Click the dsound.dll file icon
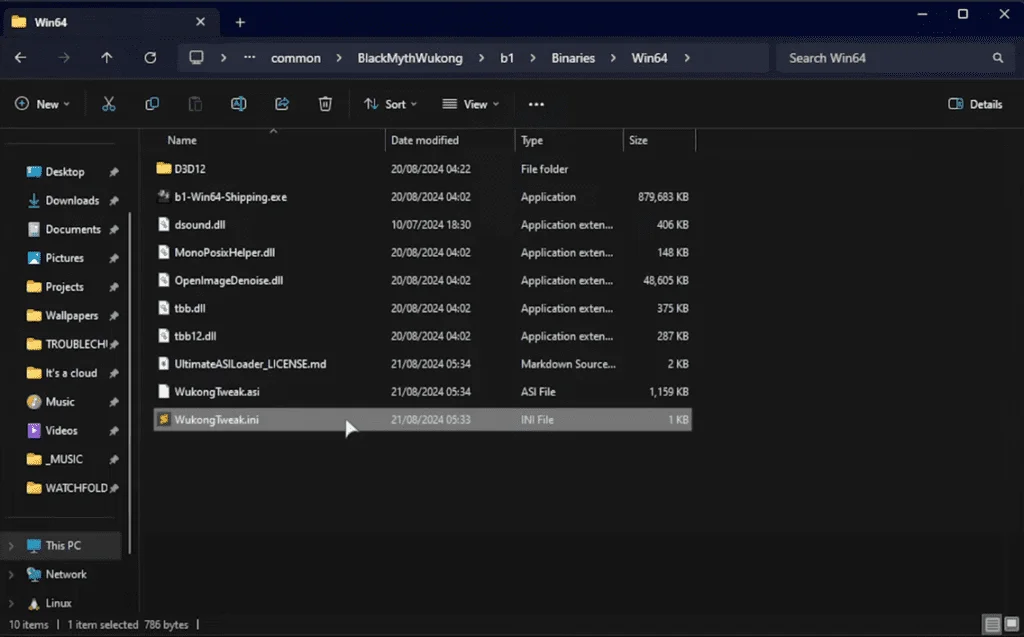 [164, 224]
